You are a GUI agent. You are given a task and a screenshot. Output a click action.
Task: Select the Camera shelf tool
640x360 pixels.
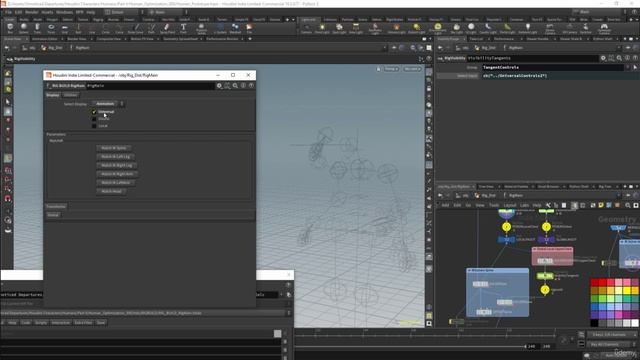pos(306,28)
